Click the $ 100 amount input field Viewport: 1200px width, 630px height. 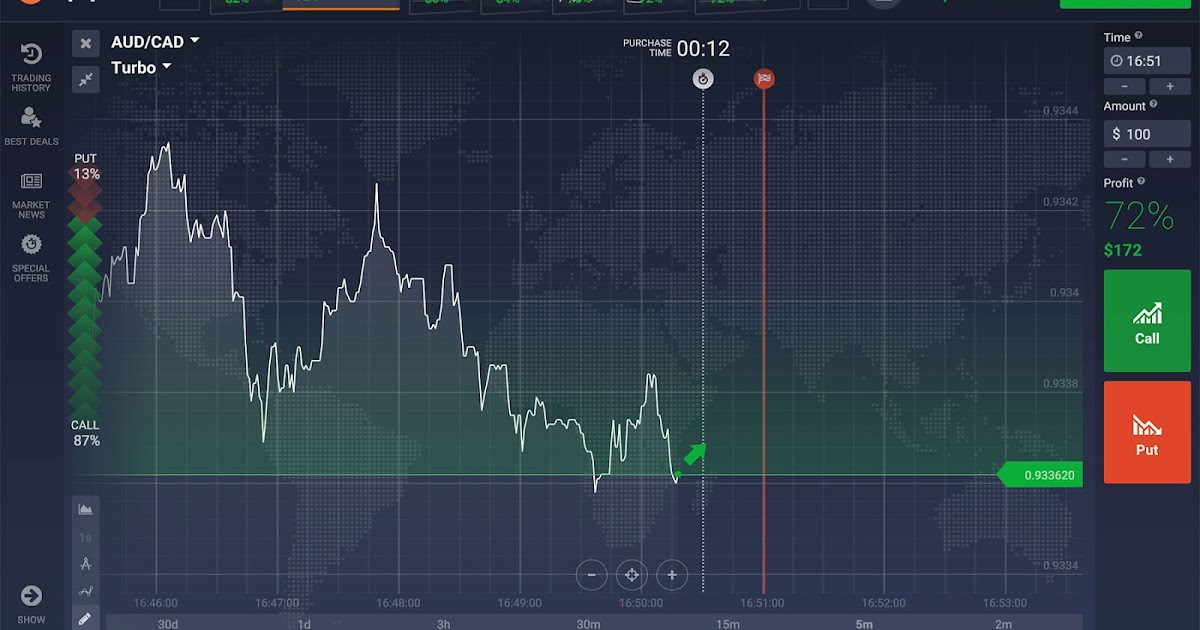[x=1147, y=134]
